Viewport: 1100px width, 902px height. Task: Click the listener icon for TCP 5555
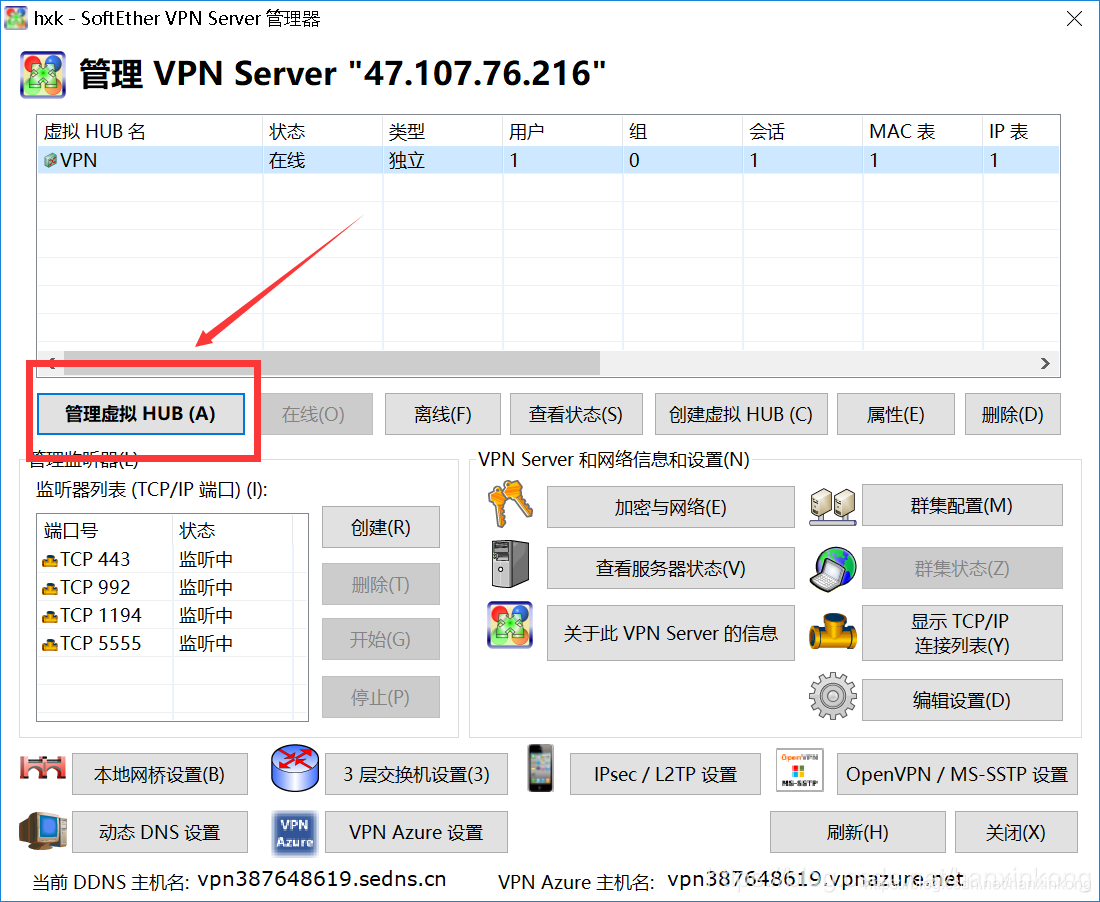50,645
